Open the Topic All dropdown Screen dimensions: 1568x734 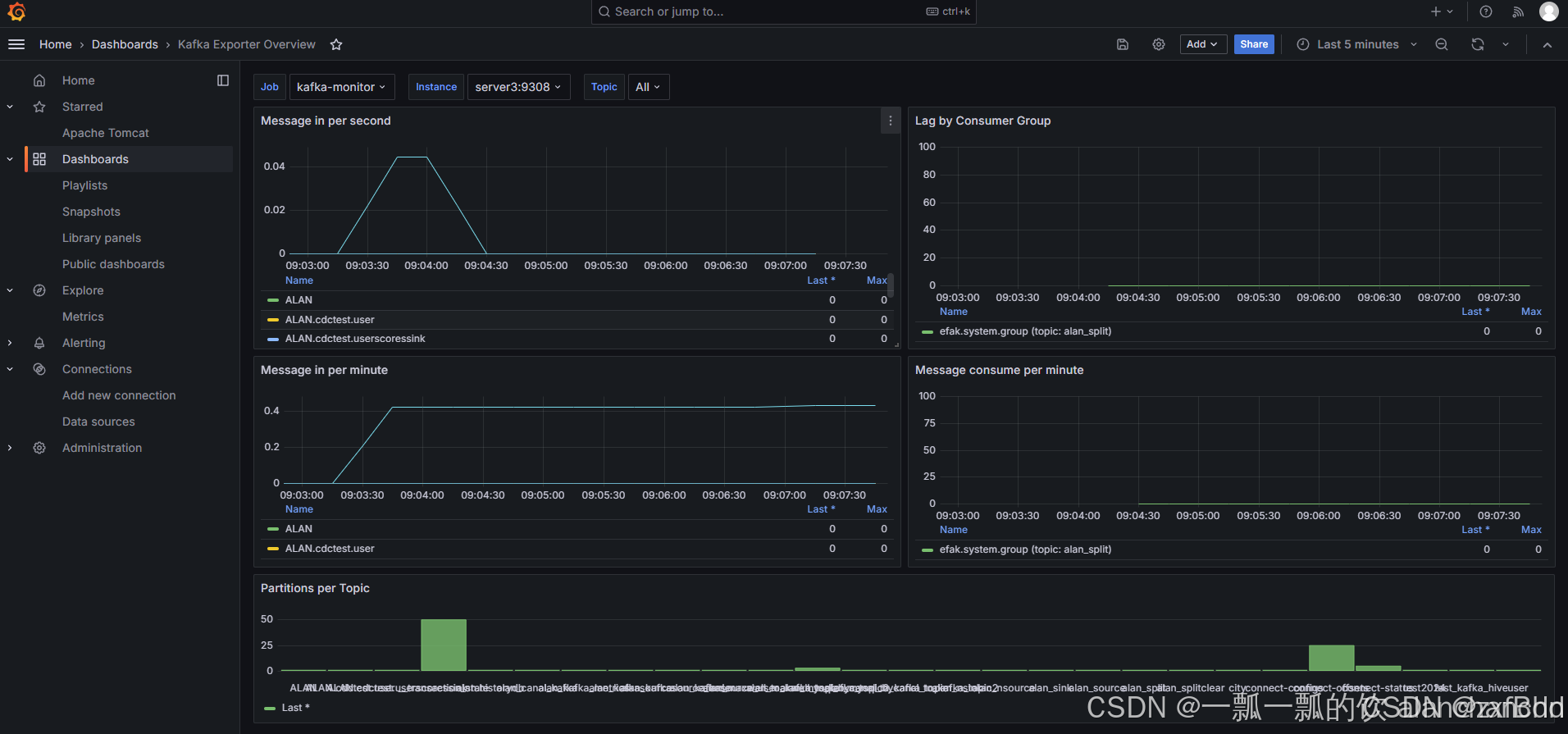click(648, 87)
